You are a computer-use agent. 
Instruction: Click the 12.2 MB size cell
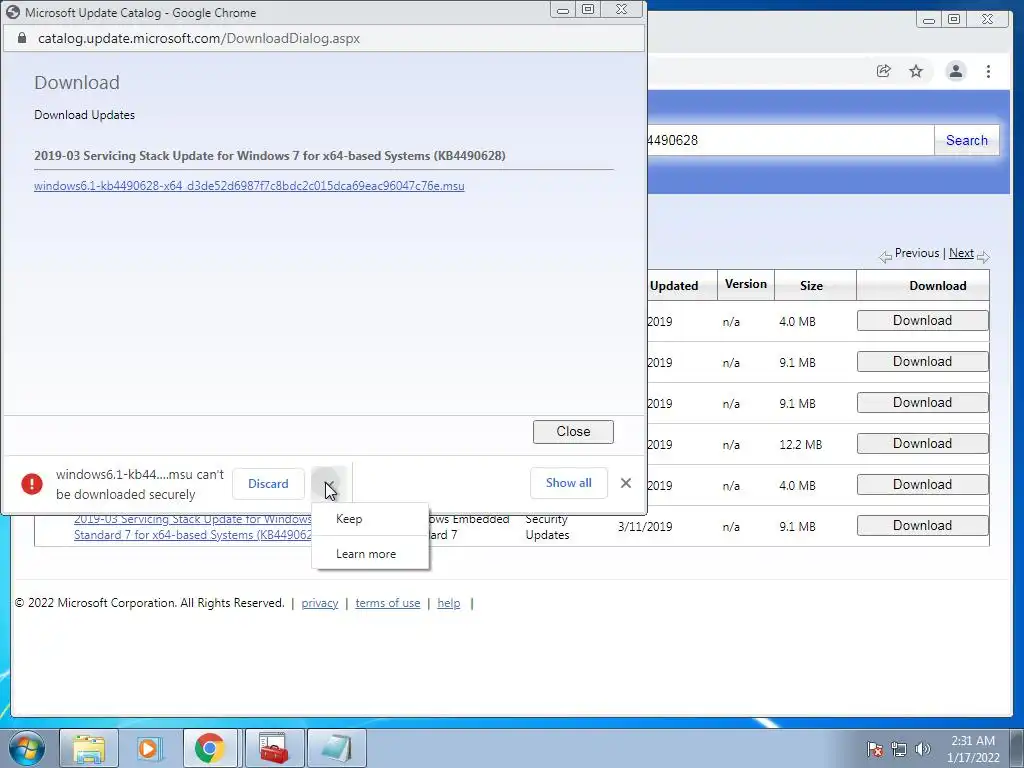(801, 445)
